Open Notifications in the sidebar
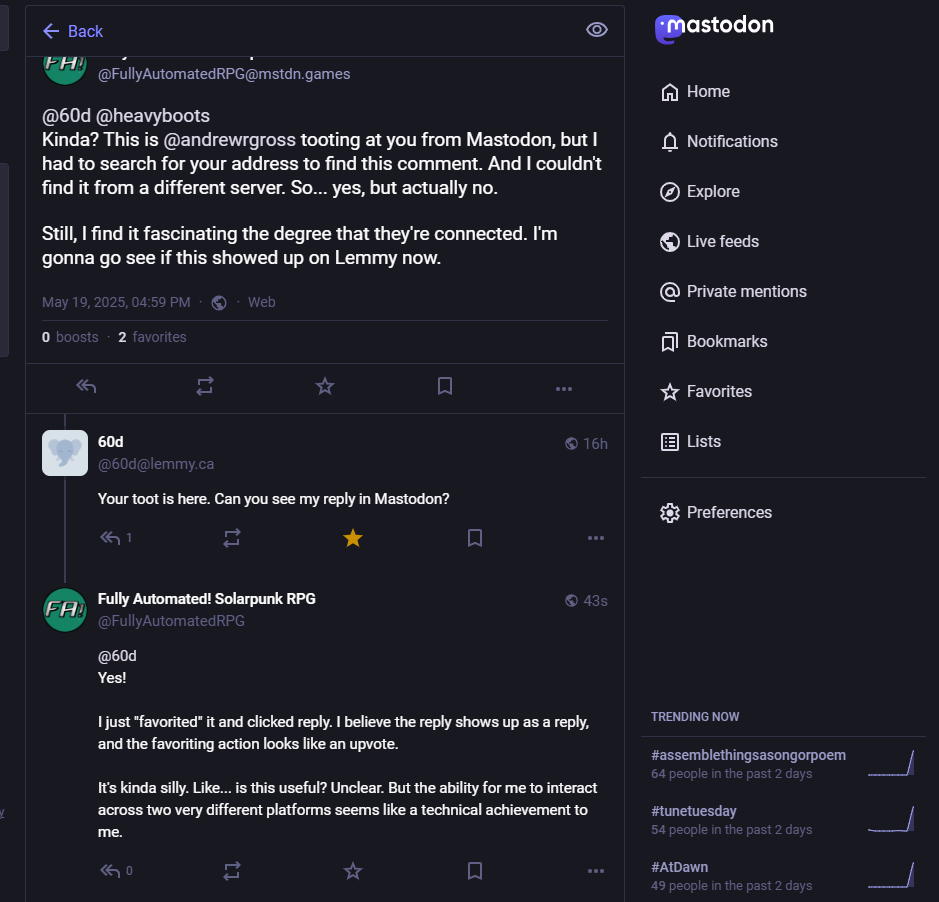 (x=731, y=141)
